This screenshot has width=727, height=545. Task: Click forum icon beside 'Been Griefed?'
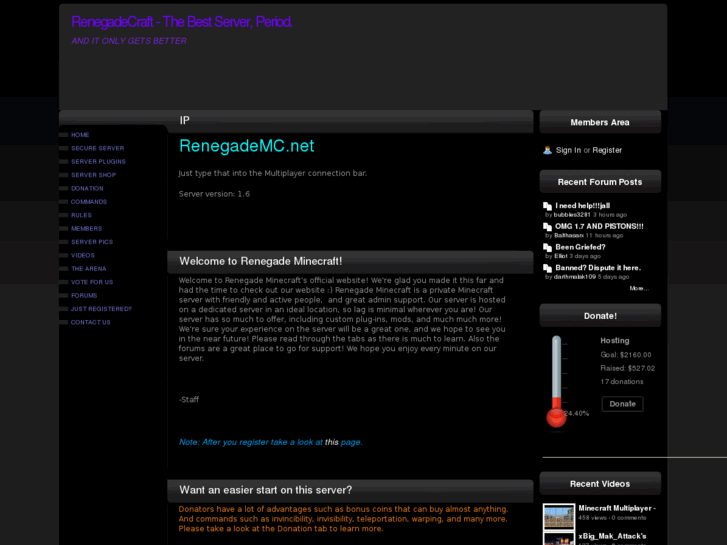(x=548, y=248)
